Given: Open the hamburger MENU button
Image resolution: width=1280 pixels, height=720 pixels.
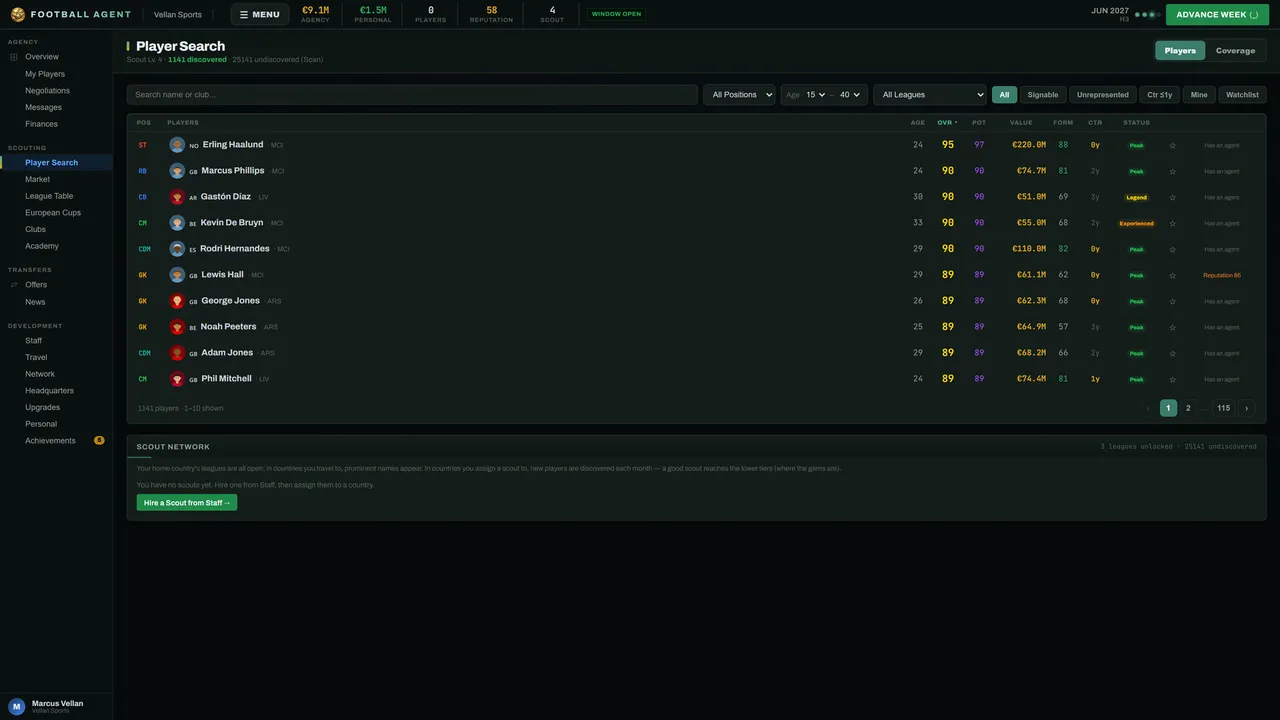Looking at the screenshot, I should click(260, 14).
